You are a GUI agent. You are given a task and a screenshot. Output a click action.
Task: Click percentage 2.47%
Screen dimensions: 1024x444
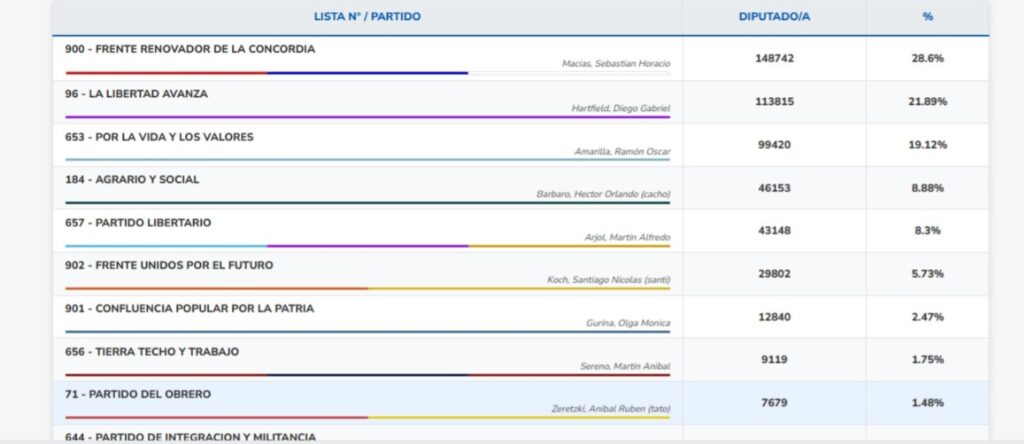(927, 317)
